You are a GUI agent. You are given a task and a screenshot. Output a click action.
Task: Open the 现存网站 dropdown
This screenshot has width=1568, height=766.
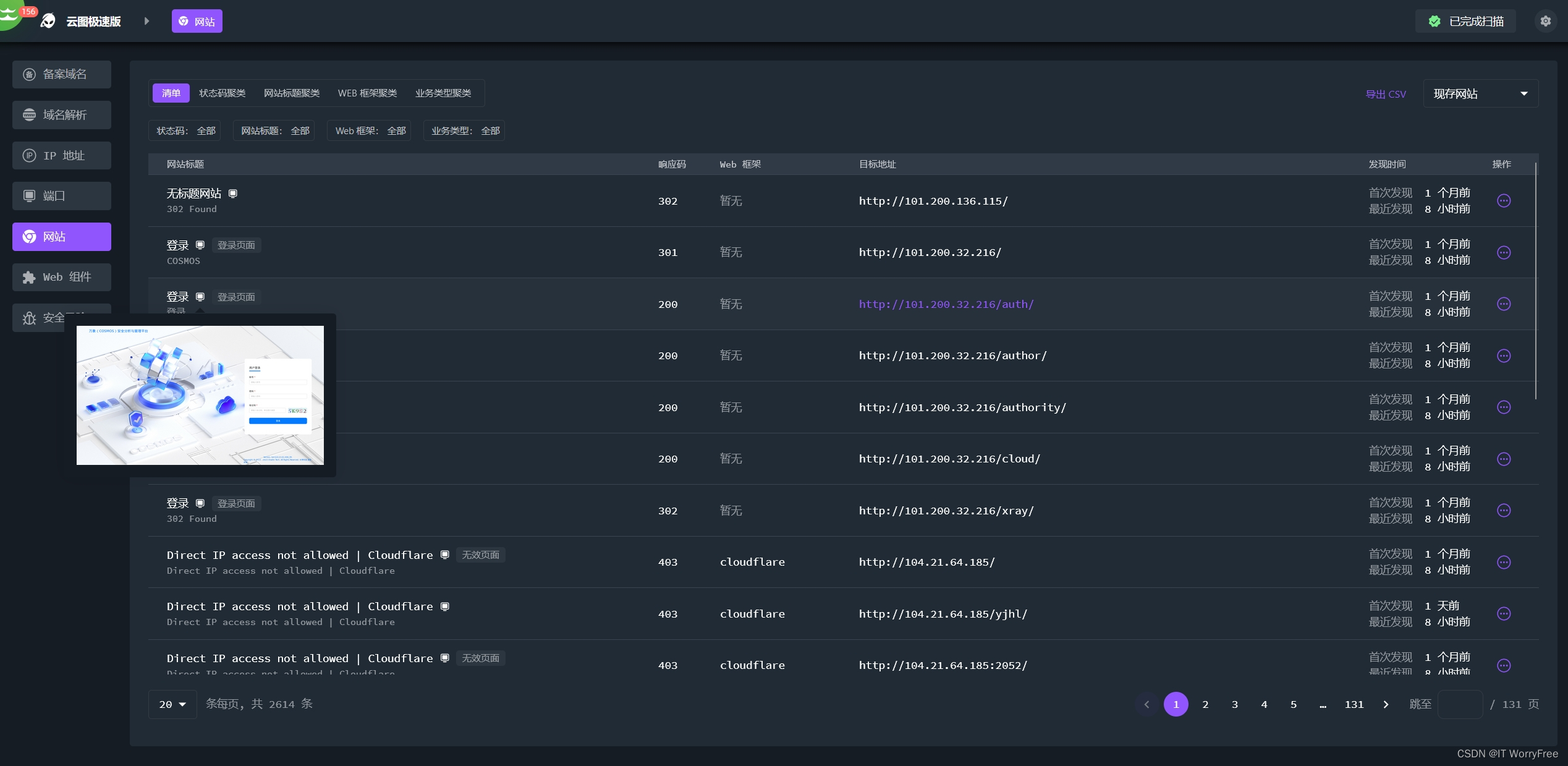1480,94
